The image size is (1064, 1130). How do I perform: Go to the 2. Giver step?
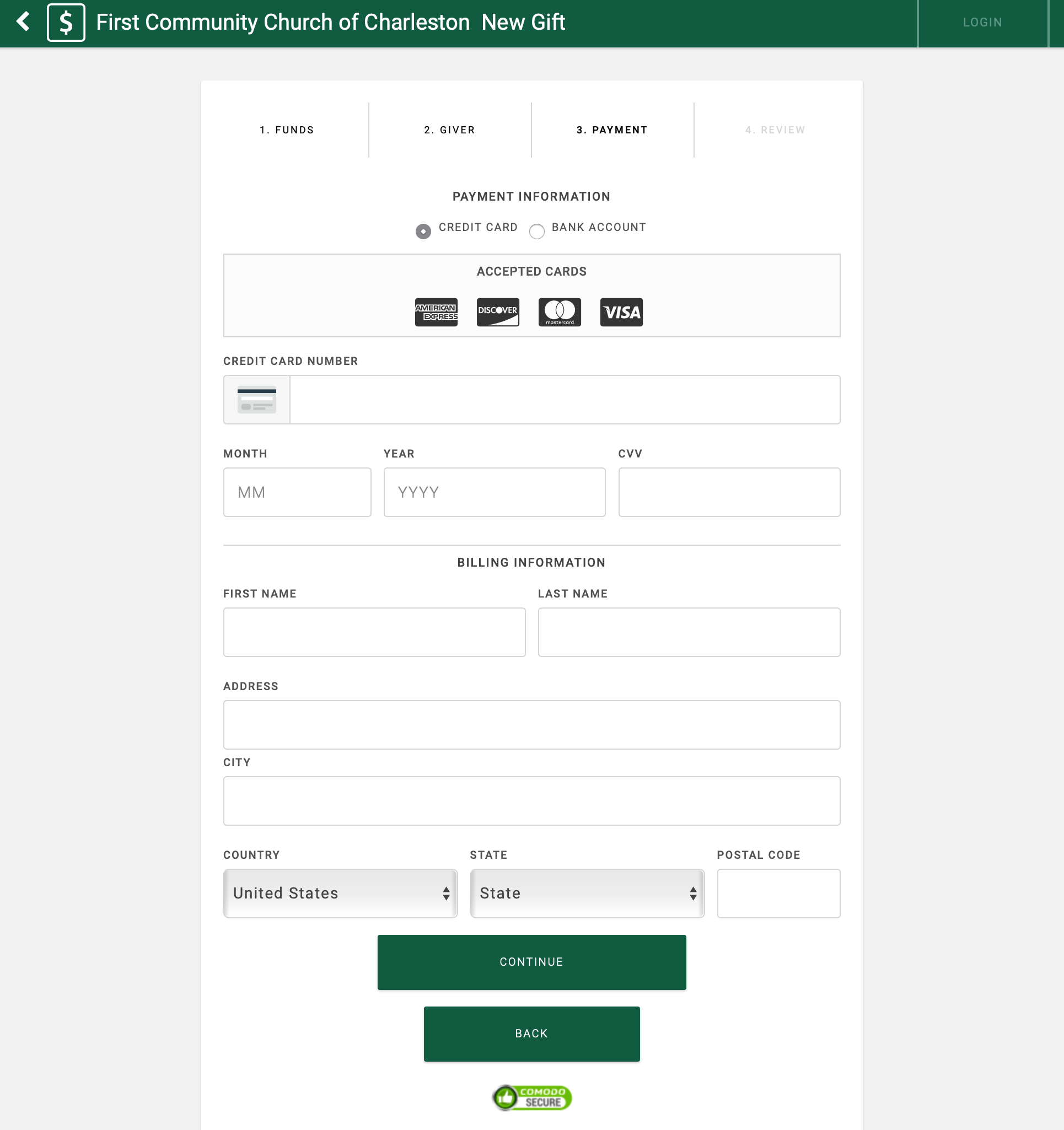coord(449,130)
